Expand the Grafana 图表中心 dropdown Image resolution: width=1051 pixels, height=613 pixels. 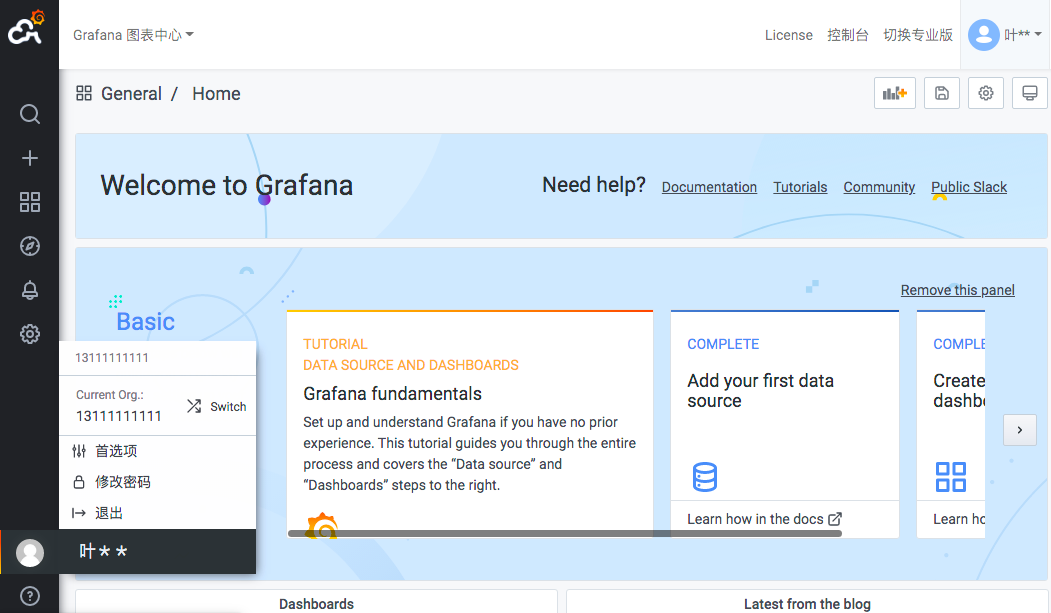[x=133, y=35]
